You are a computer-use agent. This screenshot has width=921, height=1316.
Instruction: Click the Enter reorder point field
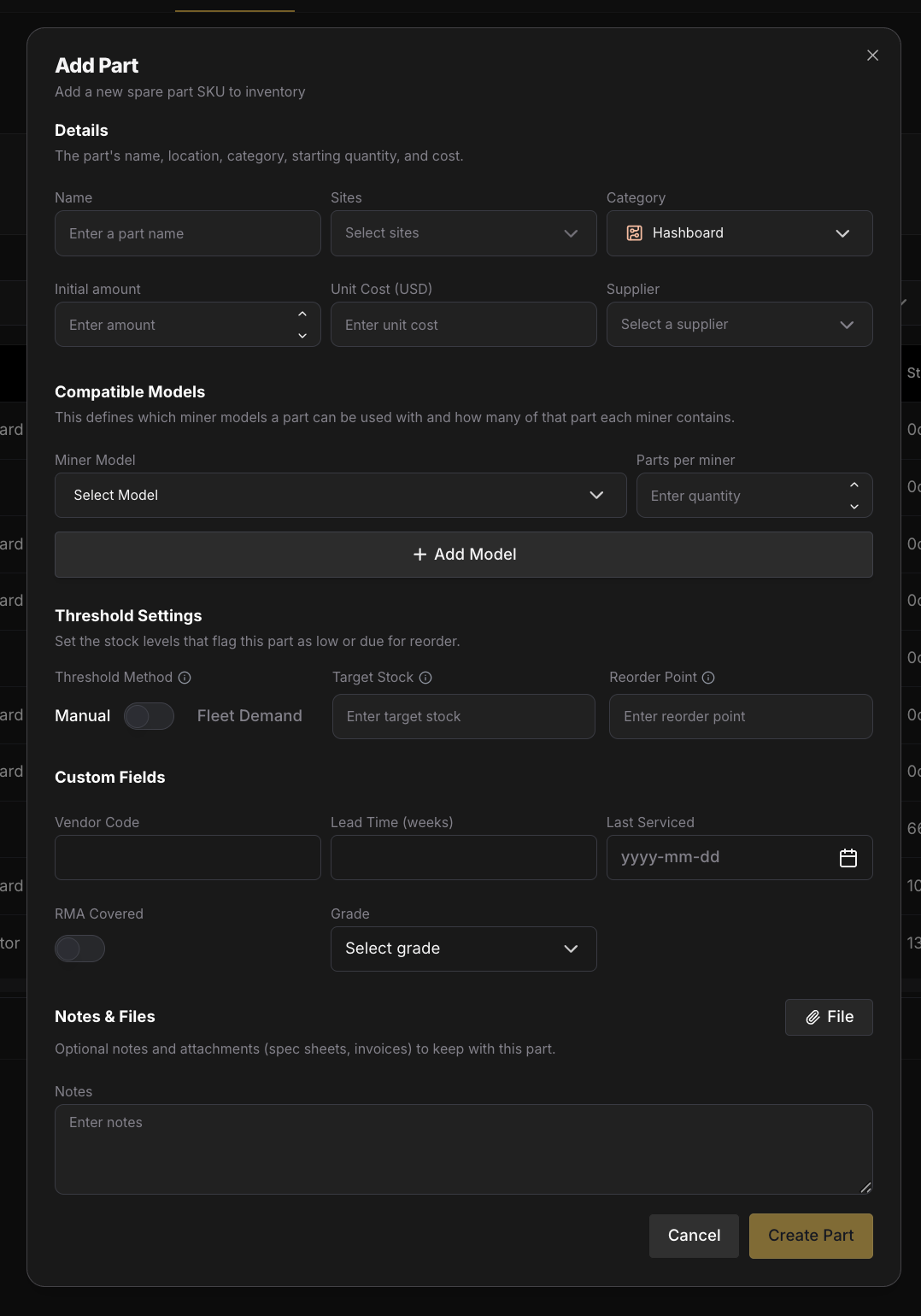[741, 716]
